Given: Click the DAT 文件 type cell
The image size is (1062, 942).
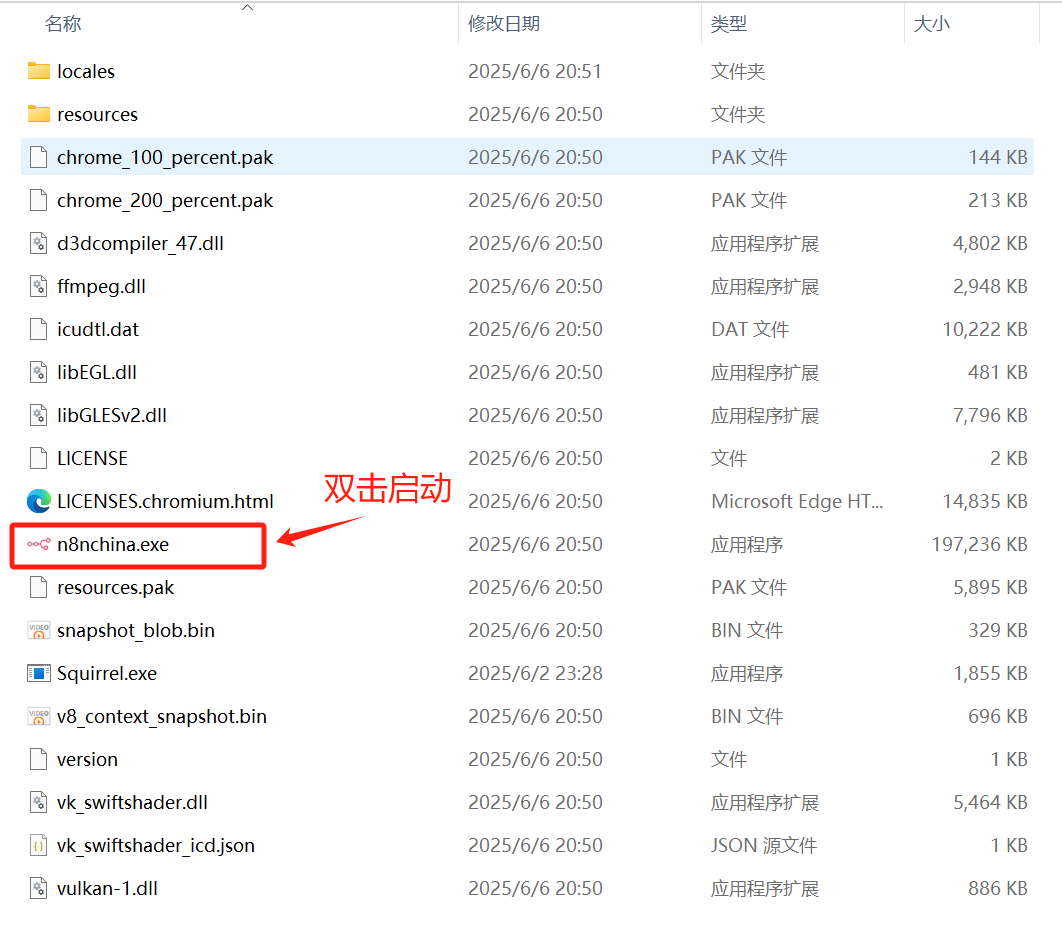Looking at the screenshot, I should click(750, 329).
